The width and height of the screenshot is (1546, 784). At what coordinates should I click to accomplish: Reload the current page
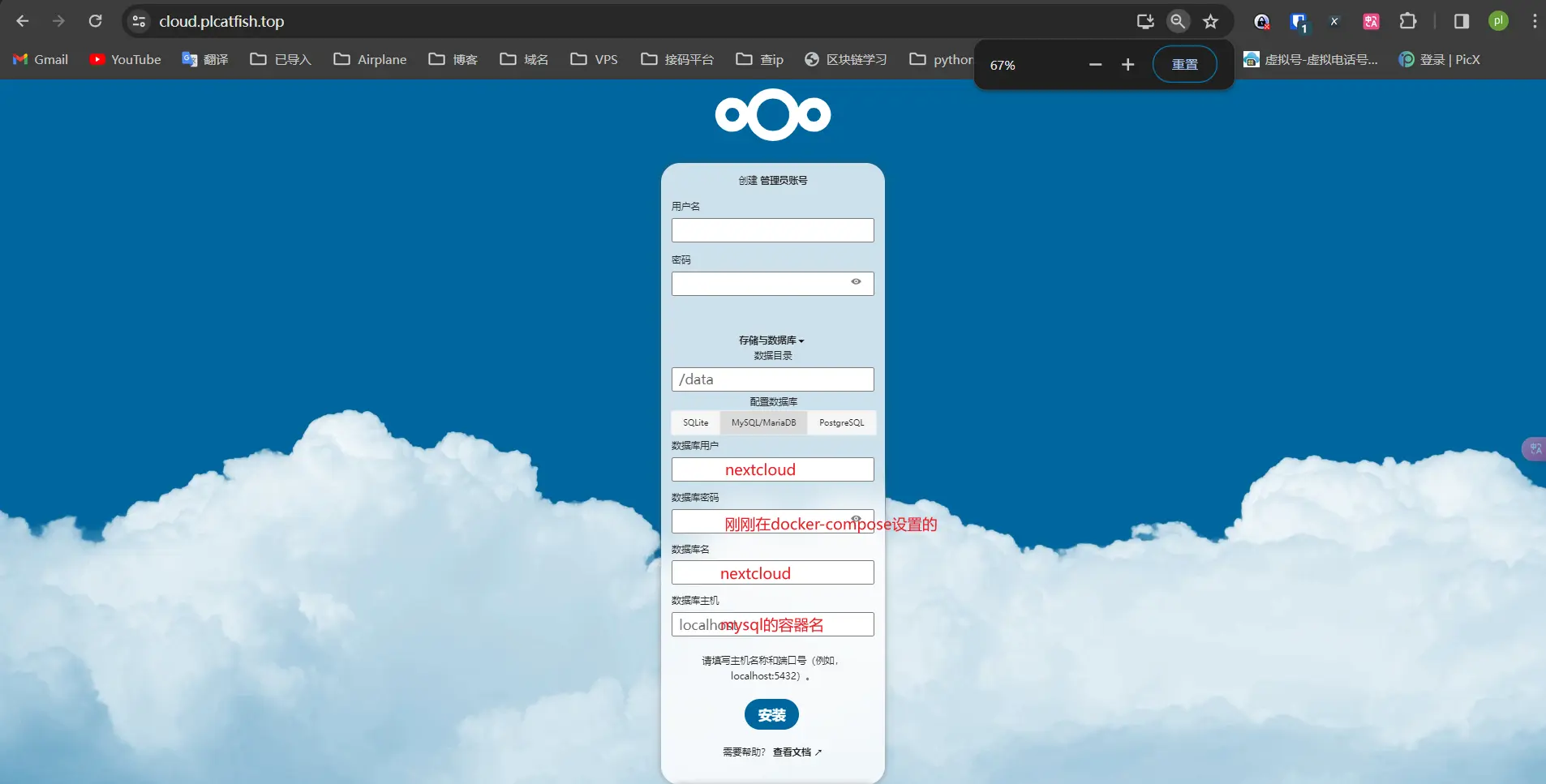click(95, 21)
